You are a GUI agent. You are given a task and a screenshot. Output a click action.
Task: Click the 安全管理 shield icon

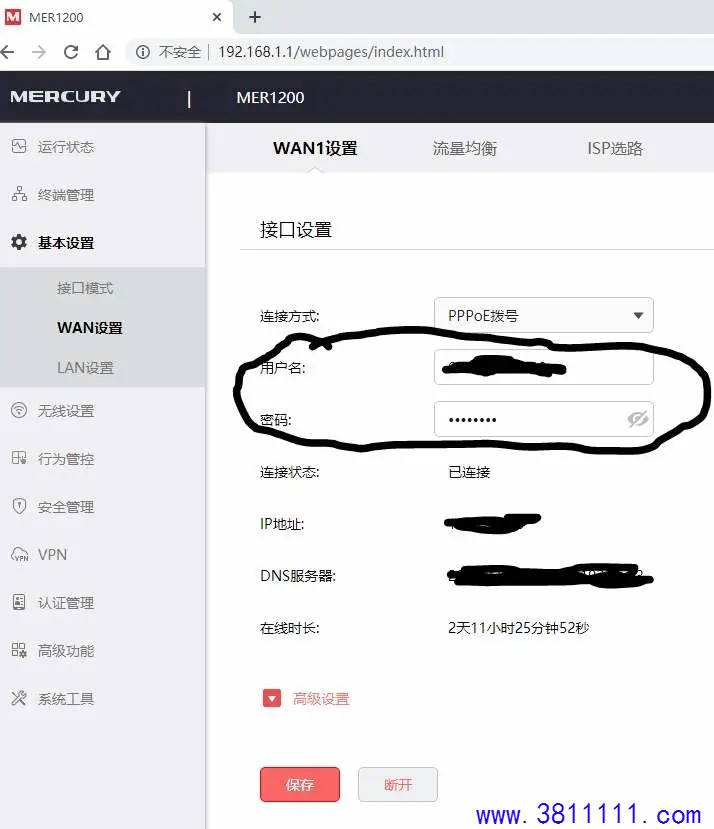(19, 506)
